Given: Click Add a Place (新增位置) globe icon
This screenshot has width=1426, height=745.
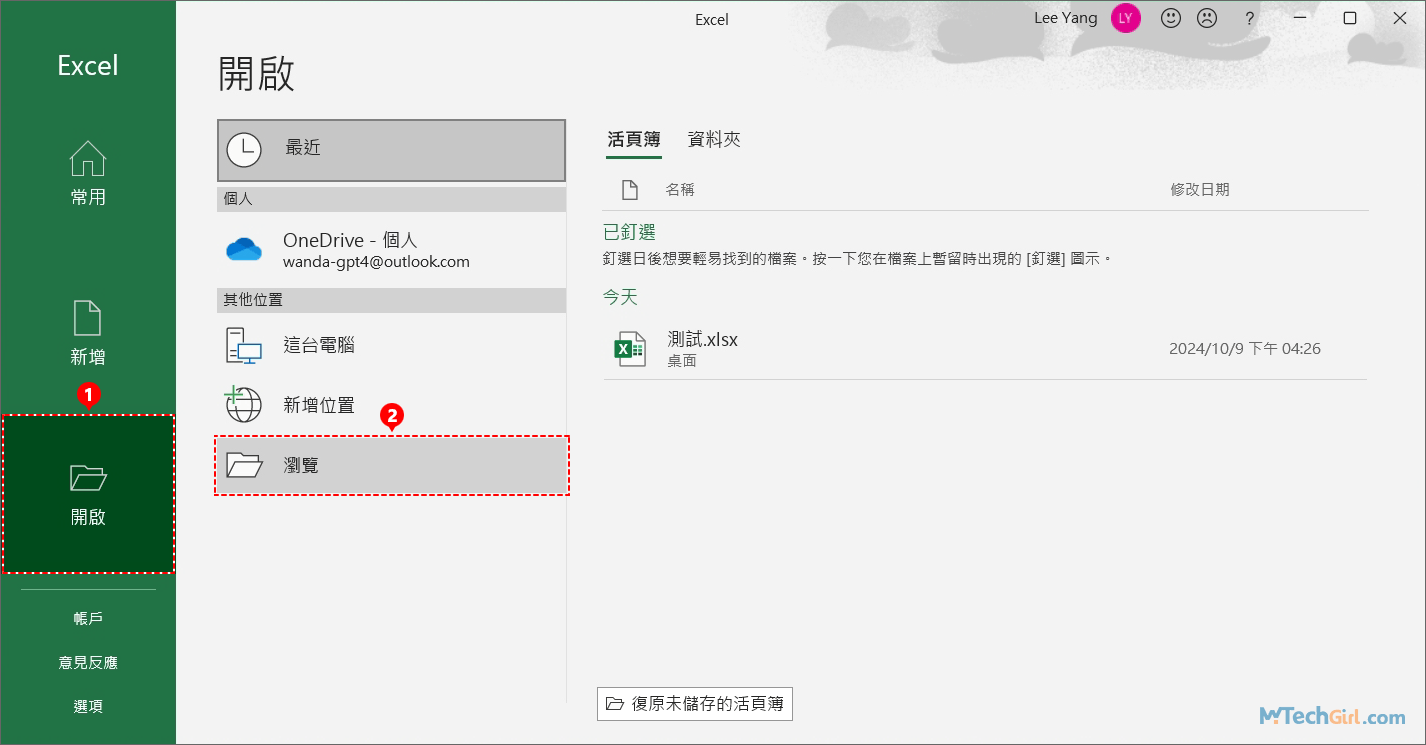Looking at the screenshot, I should [243, 404].
